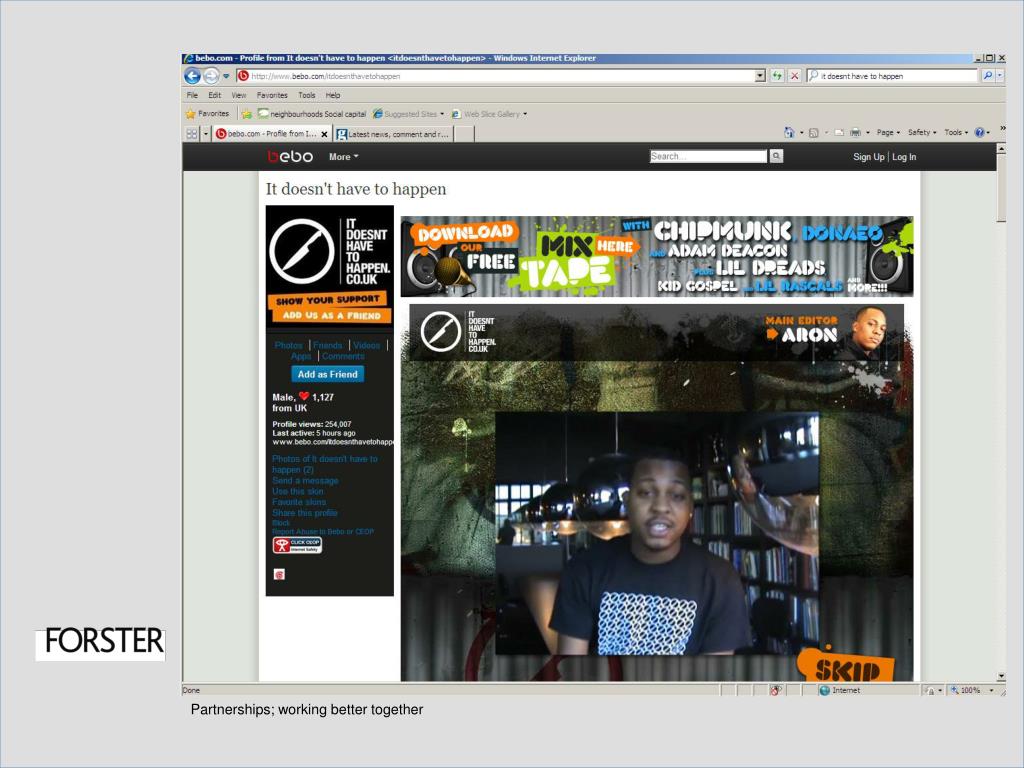This screenshot has height=768, width=1024.
Task: Click the command bar overflow chevron
Action: click(x=1002, y=128)
